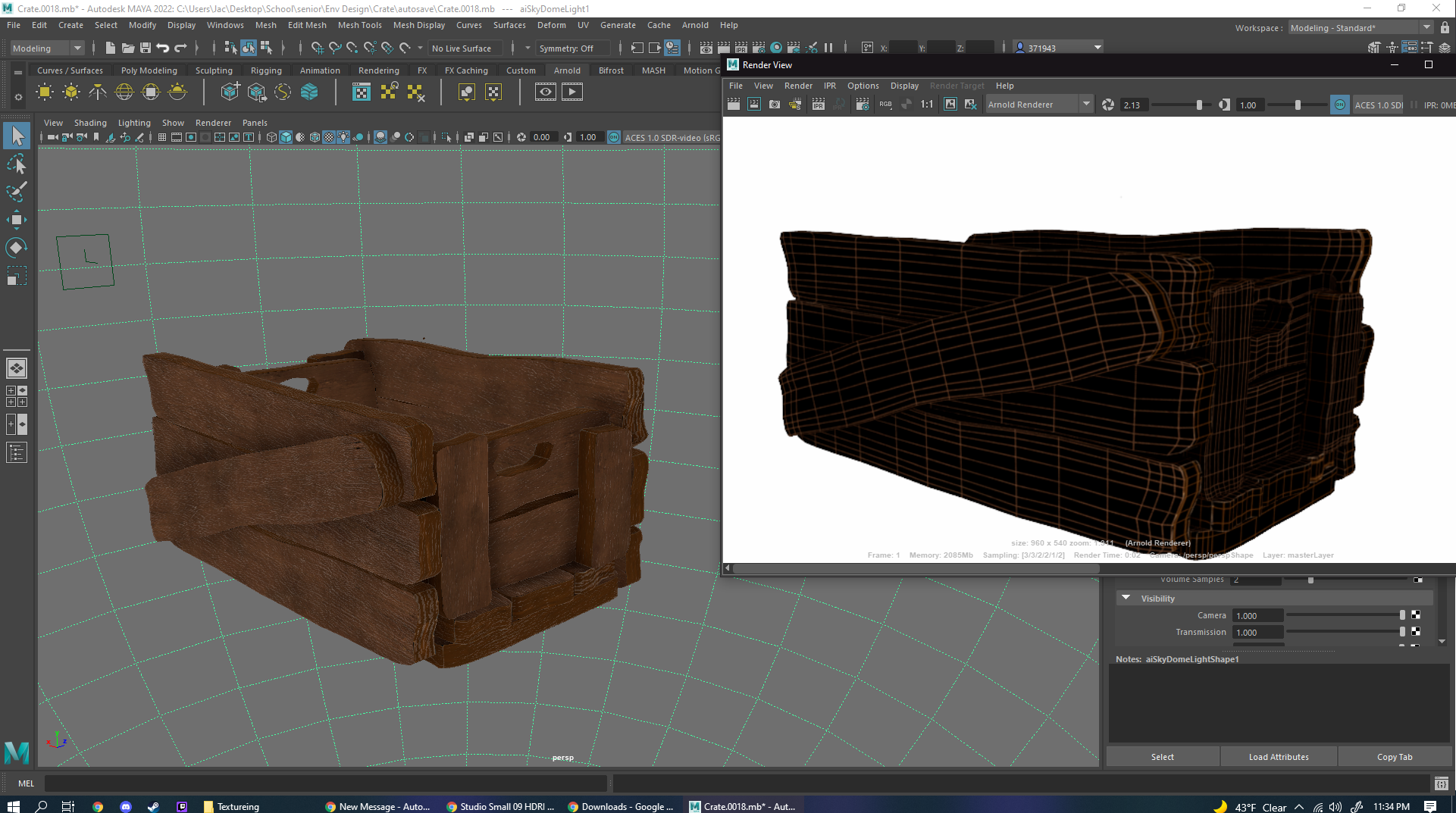Display RGB channels in Render View
Screen dimensions: 1456x813
tap(885, 104)
